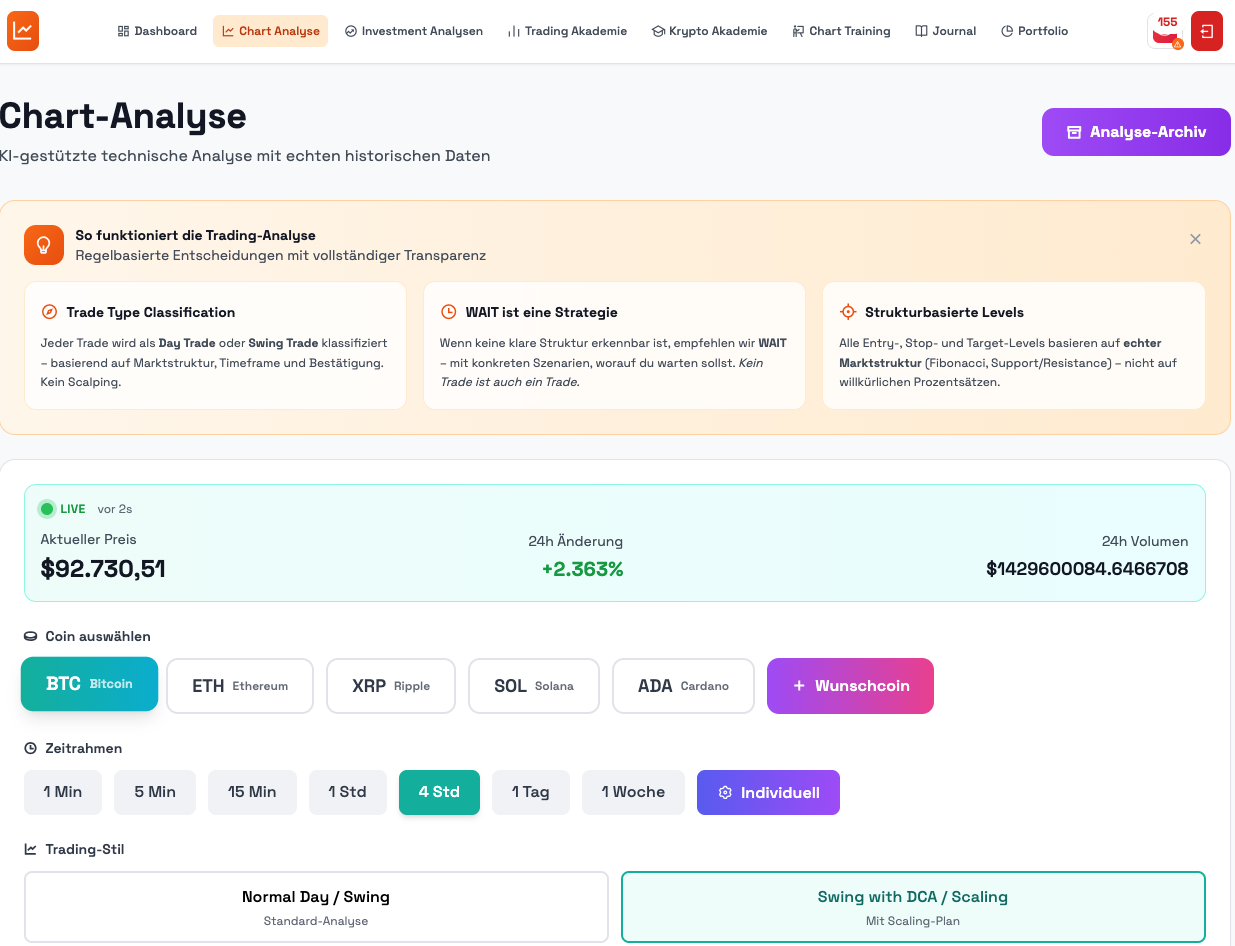This screenshot has height=946, width=1235.
Task: Open the Analyse-Archiv button
Action: 1136,132
